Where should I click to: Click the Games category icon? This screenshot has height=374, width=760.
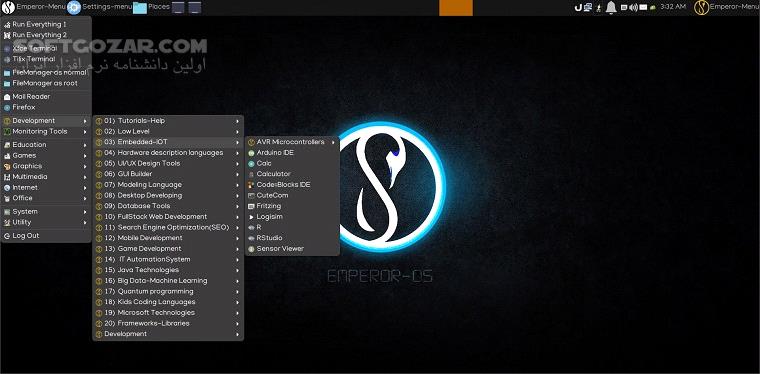coord(7,156)
